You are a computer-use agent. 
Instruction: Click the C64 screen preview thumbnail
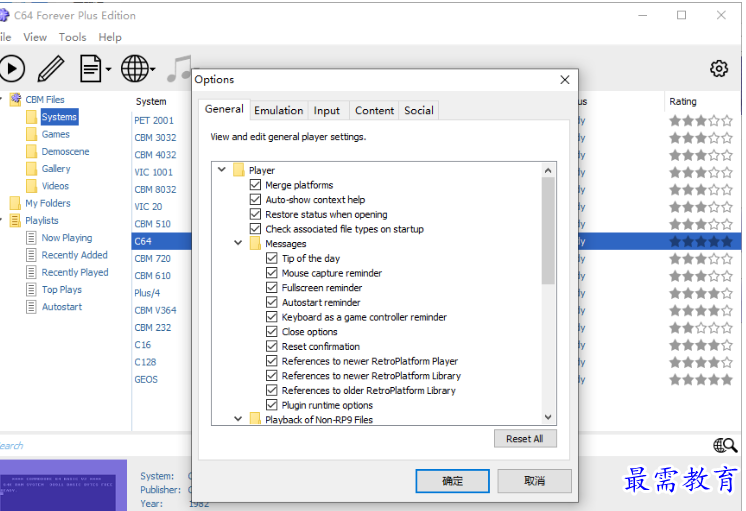click(x=63, y=485)
